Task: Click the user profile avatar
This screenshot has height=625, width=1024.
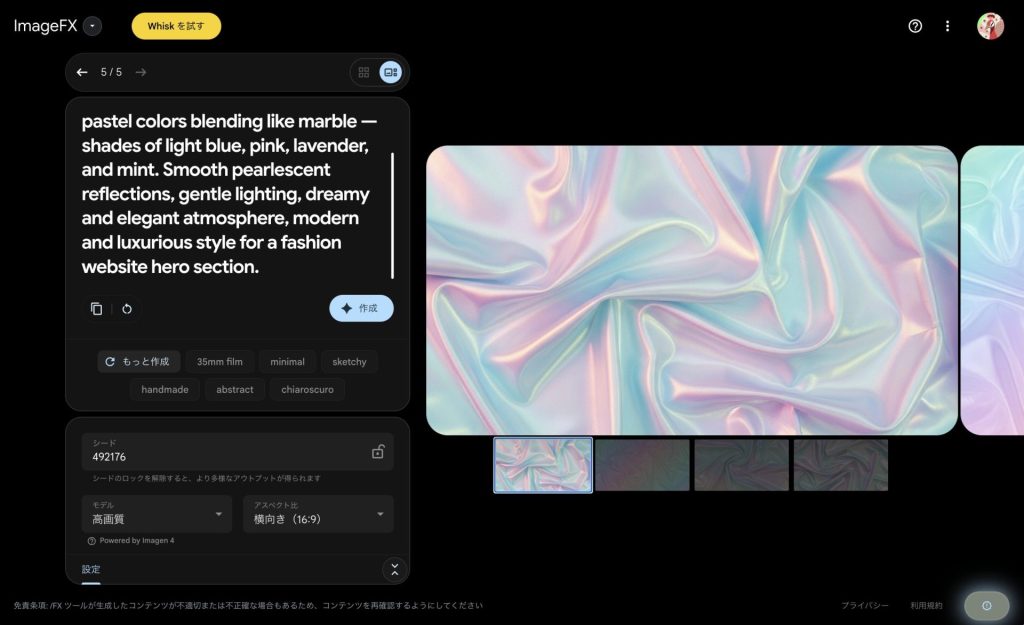Action: (990, 26)
